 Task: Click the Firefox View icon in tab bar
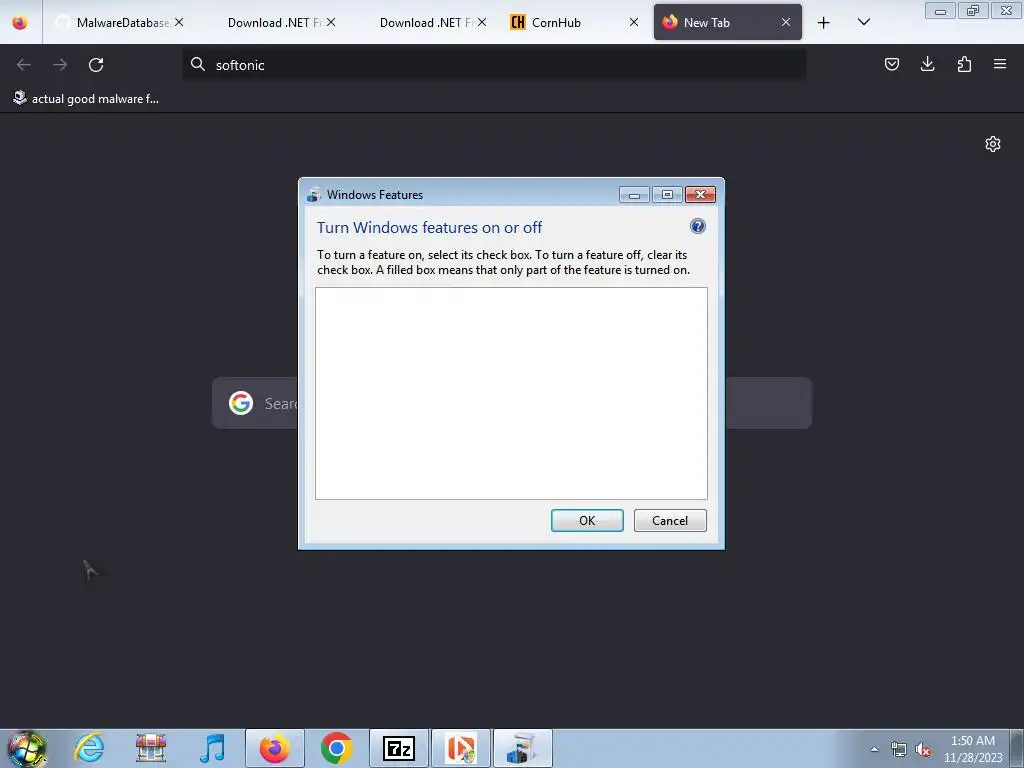[20, 22]
